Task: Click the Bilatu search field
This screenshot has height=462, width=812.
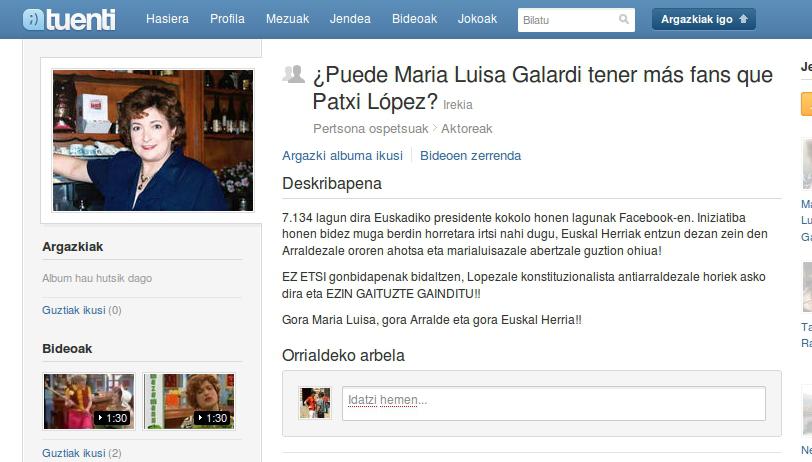Action: (566, 19)
